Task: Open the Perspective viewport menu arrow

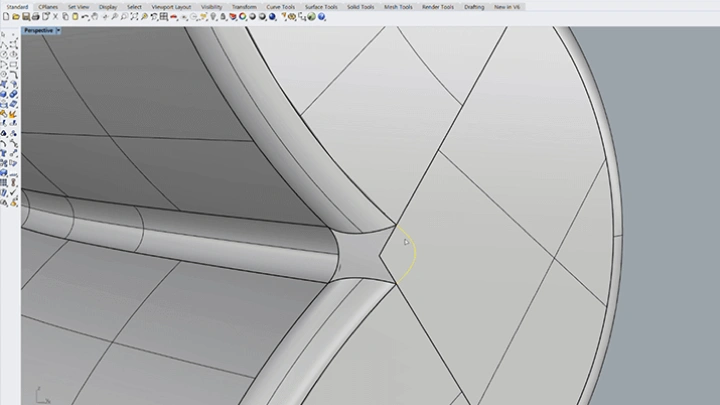Action: click(58, 30)
